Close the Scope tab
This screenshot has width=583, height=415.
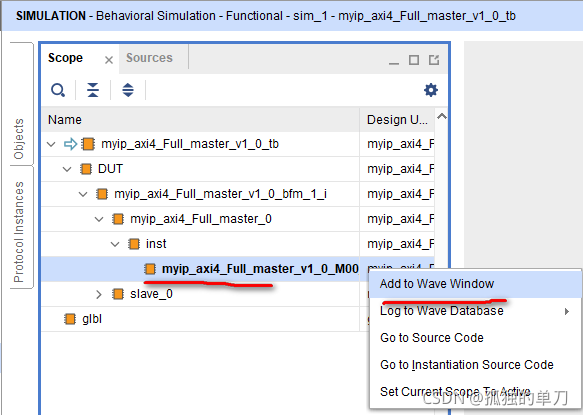pyautogui.click(x=109, y=60)
